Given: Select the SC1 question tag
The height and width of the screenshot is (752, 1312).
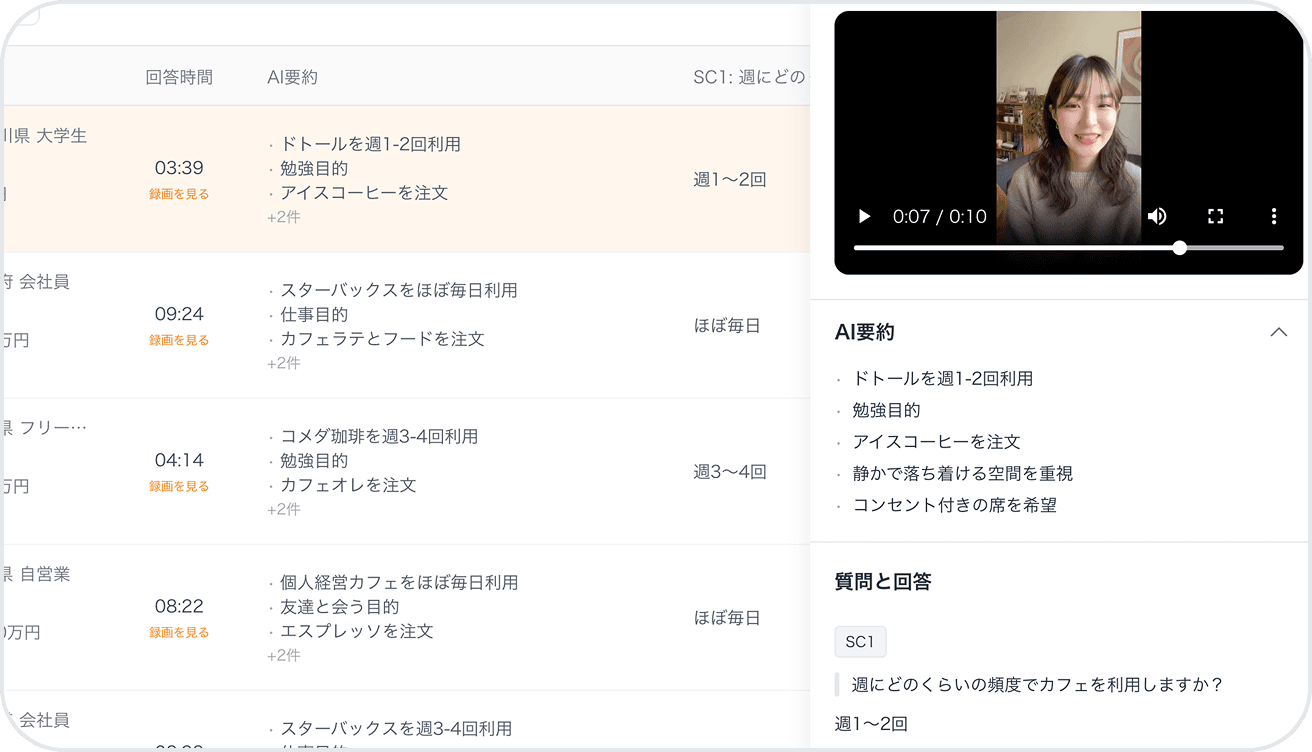Looking at the screenshot, I should (860, 642).
